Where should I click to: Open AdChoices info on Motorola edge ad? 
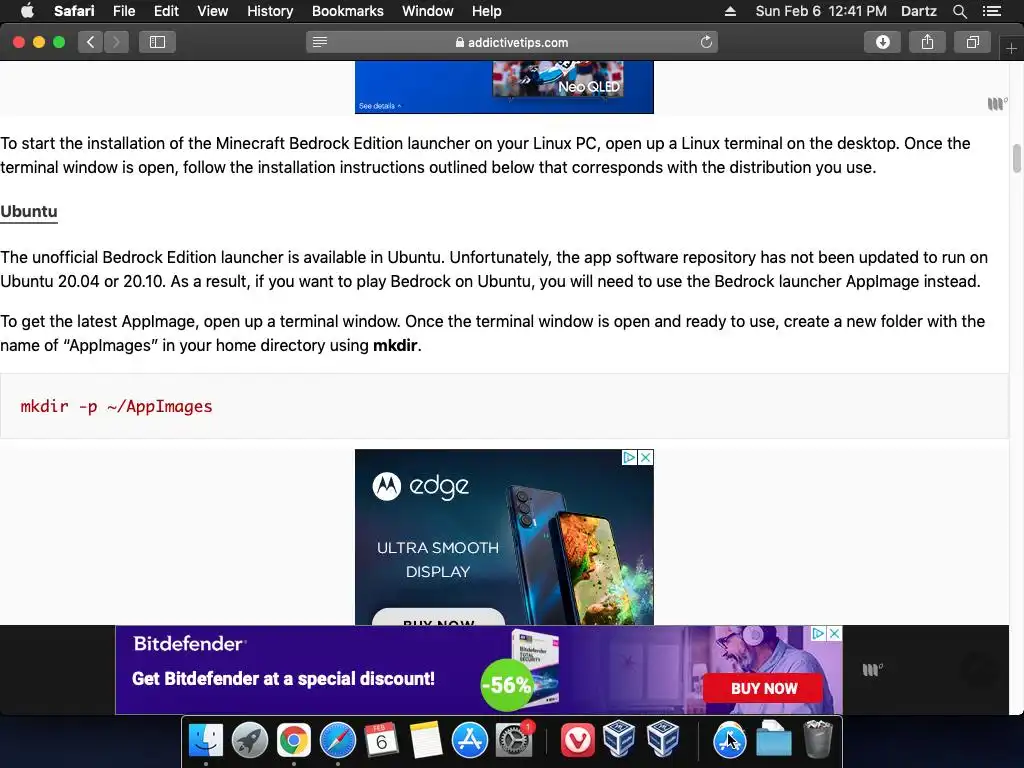(629, 457)
